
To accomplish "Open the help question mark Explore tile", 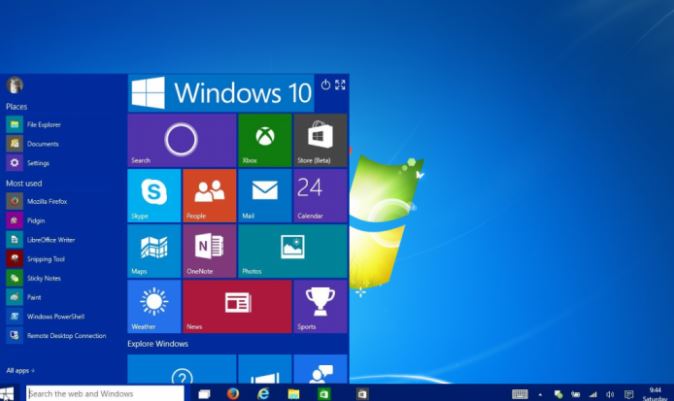I will [182, 369].
